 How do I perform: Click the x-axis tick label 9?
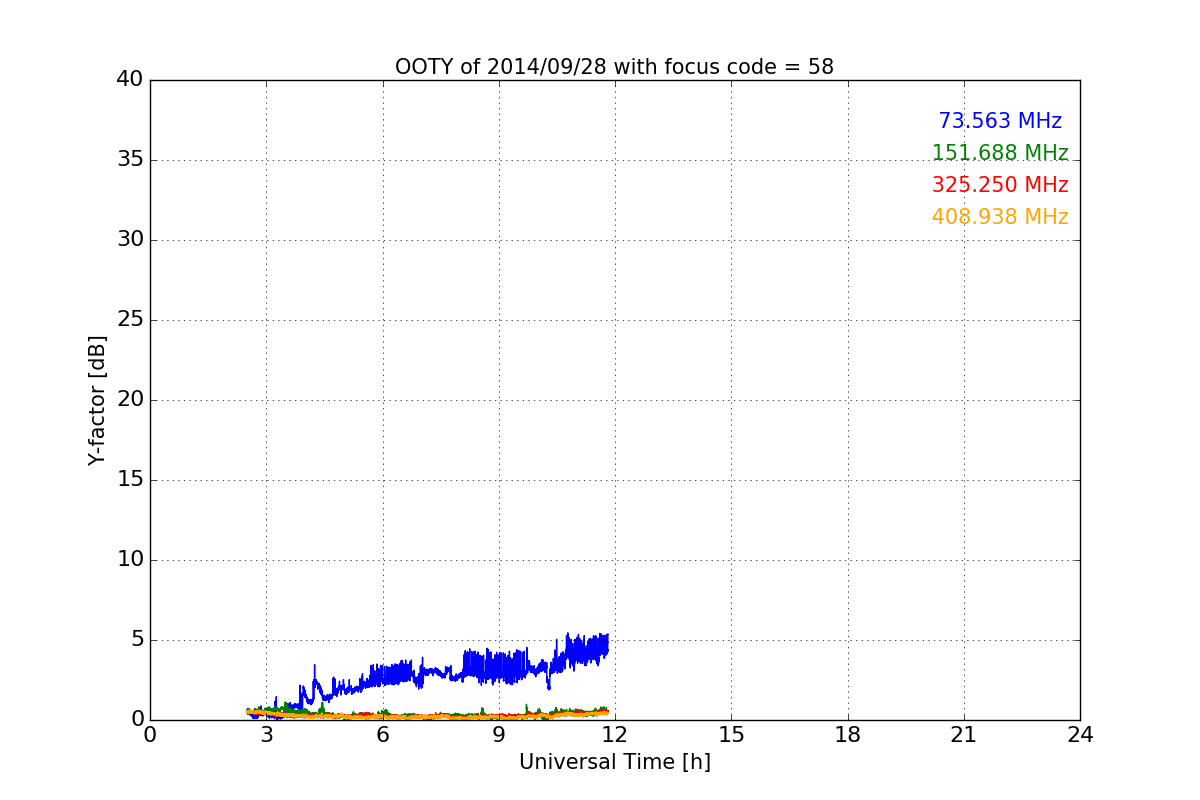pos(499,735)
